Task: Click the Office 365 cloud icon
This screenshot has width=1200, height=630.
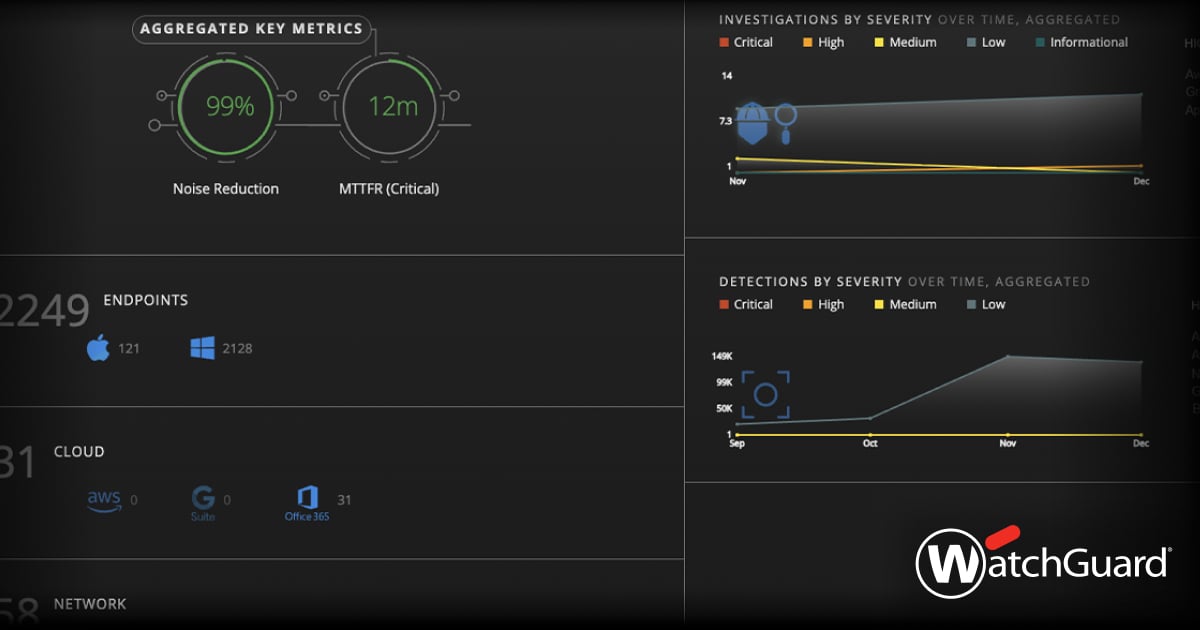Action: tap(307, 503)
